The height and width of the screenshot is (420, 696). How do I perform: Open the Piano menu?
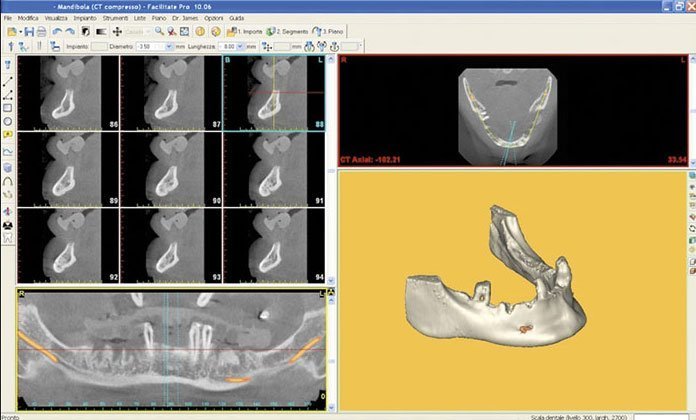coord(159,18)
